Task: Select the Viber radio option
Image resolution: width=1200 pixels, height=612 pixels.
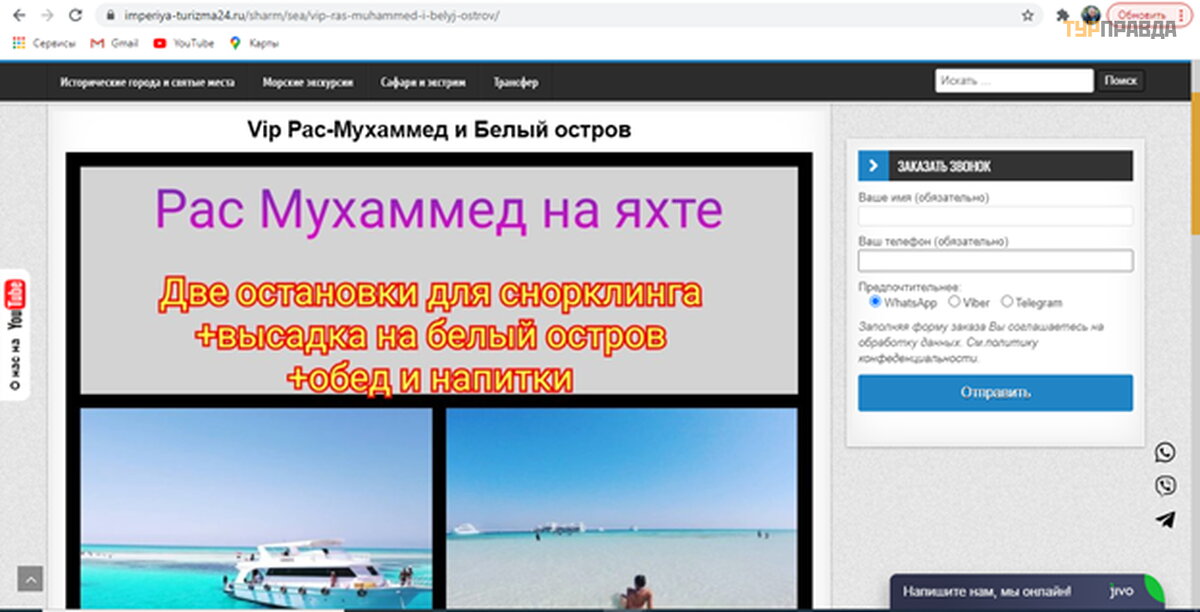Action: coord(954,301)
